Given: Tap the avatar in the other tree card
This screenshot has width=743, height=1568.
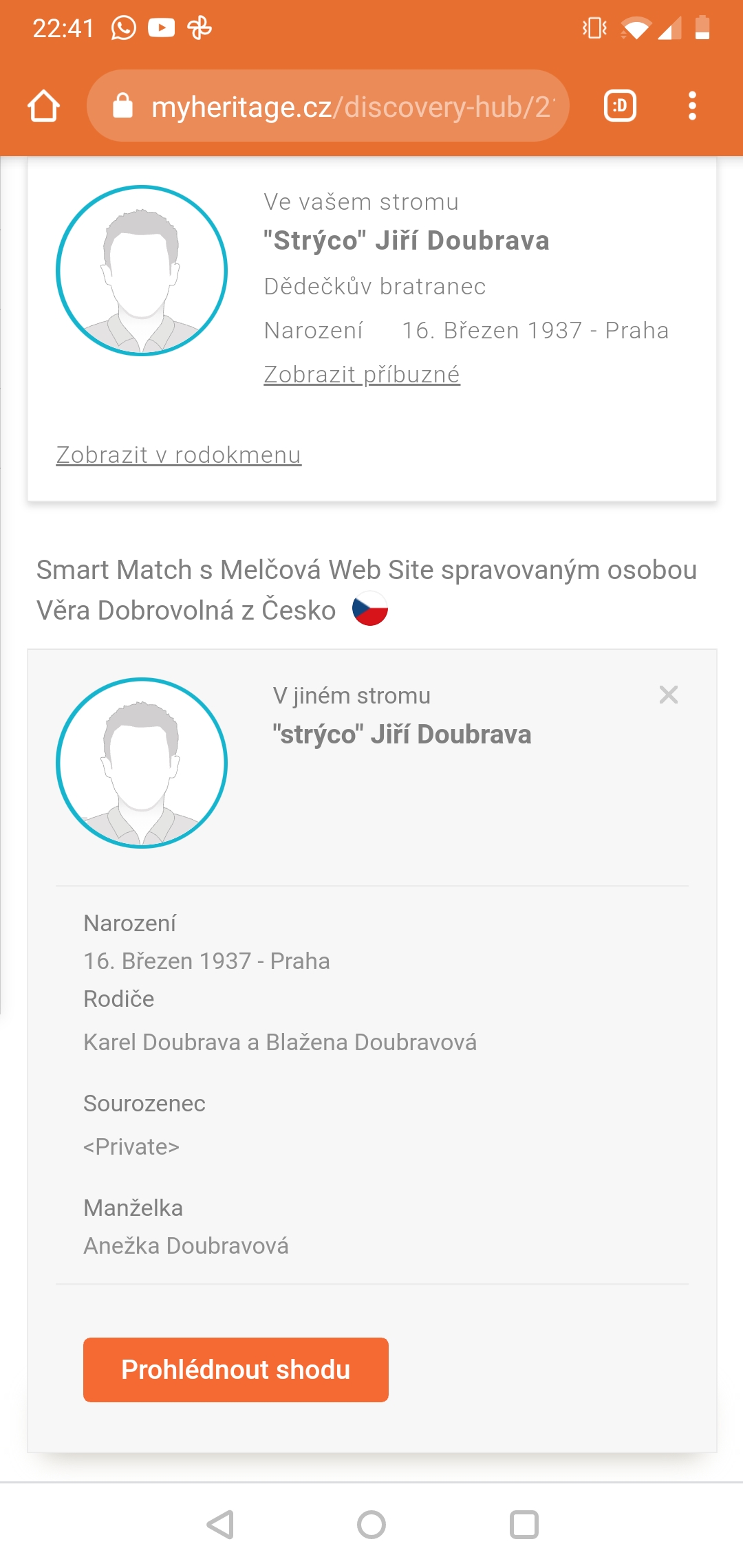Looking at the screenshot, I should click(142, 763).
